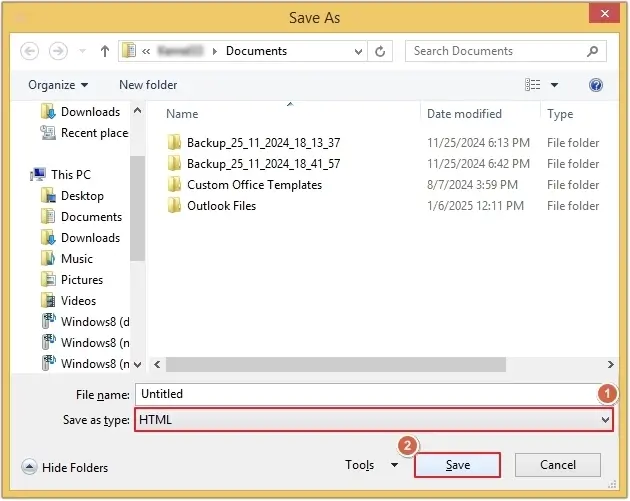Go back using the Back arrow
Image resolution: width=630 pixels, height=501 pixels.
[29, 51]
